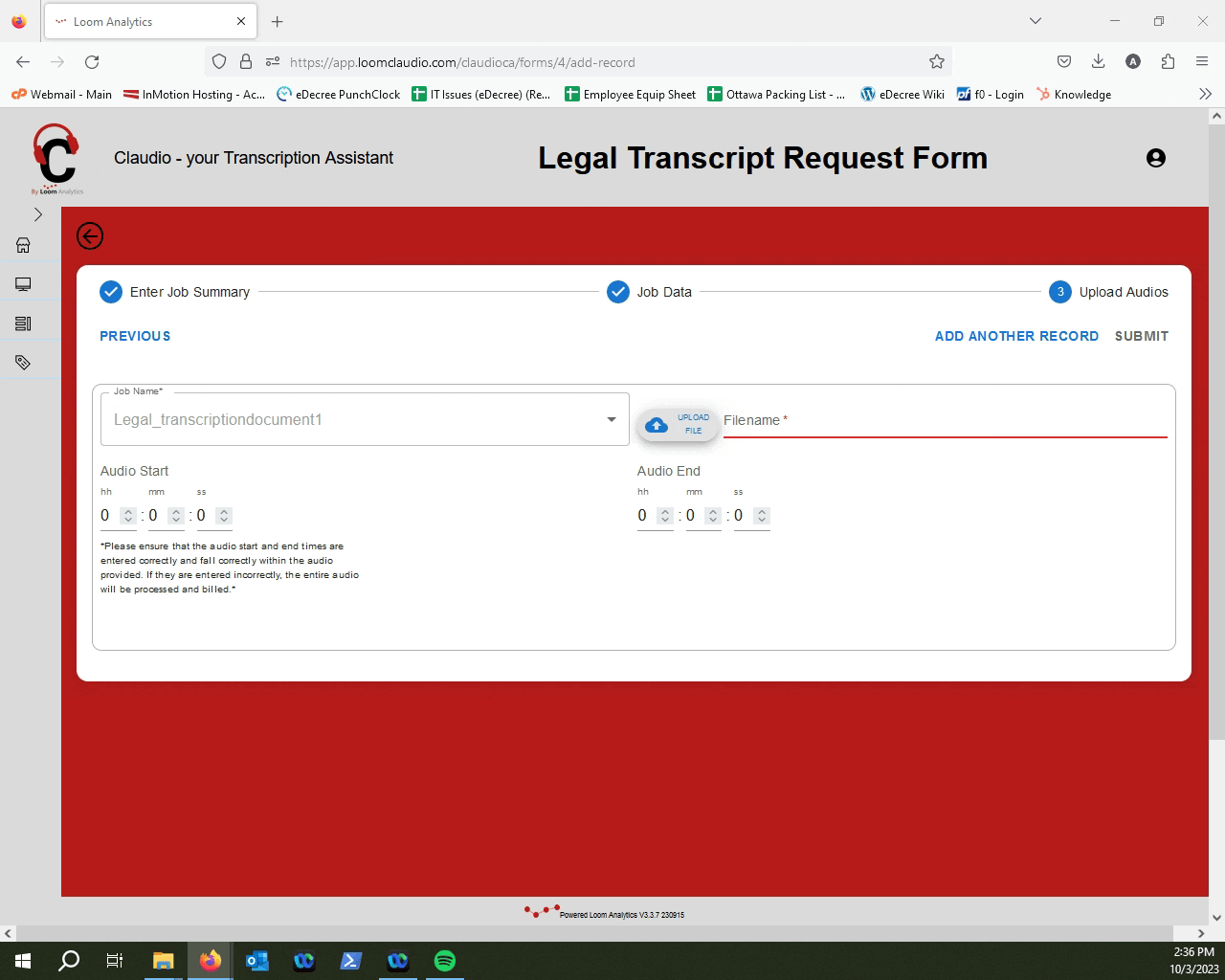Select the completed Job Data step checkmark
1225x980 pixels.
[x=618, y=292]
